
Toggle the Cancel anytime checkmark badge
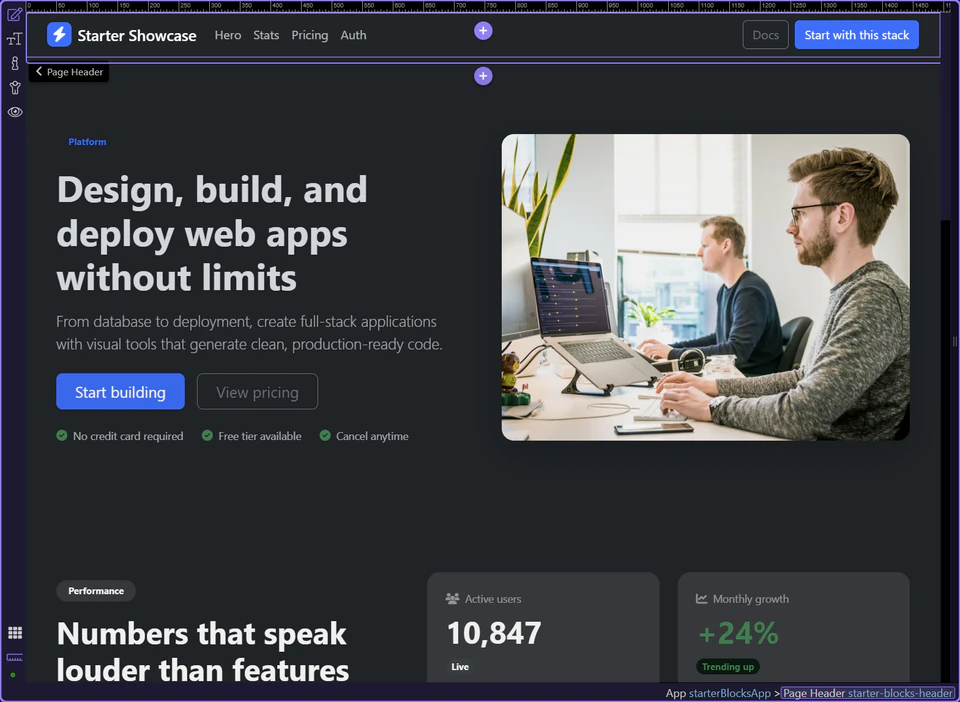[325, 436]
